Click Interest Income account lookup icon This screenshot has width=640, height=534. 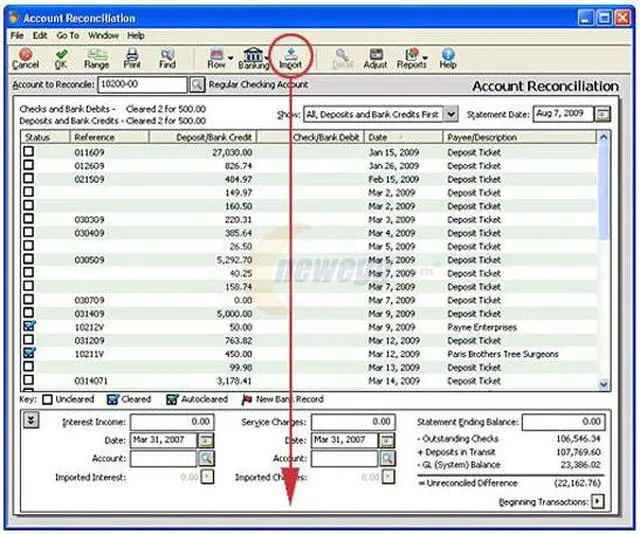click(x=206, y=458)
